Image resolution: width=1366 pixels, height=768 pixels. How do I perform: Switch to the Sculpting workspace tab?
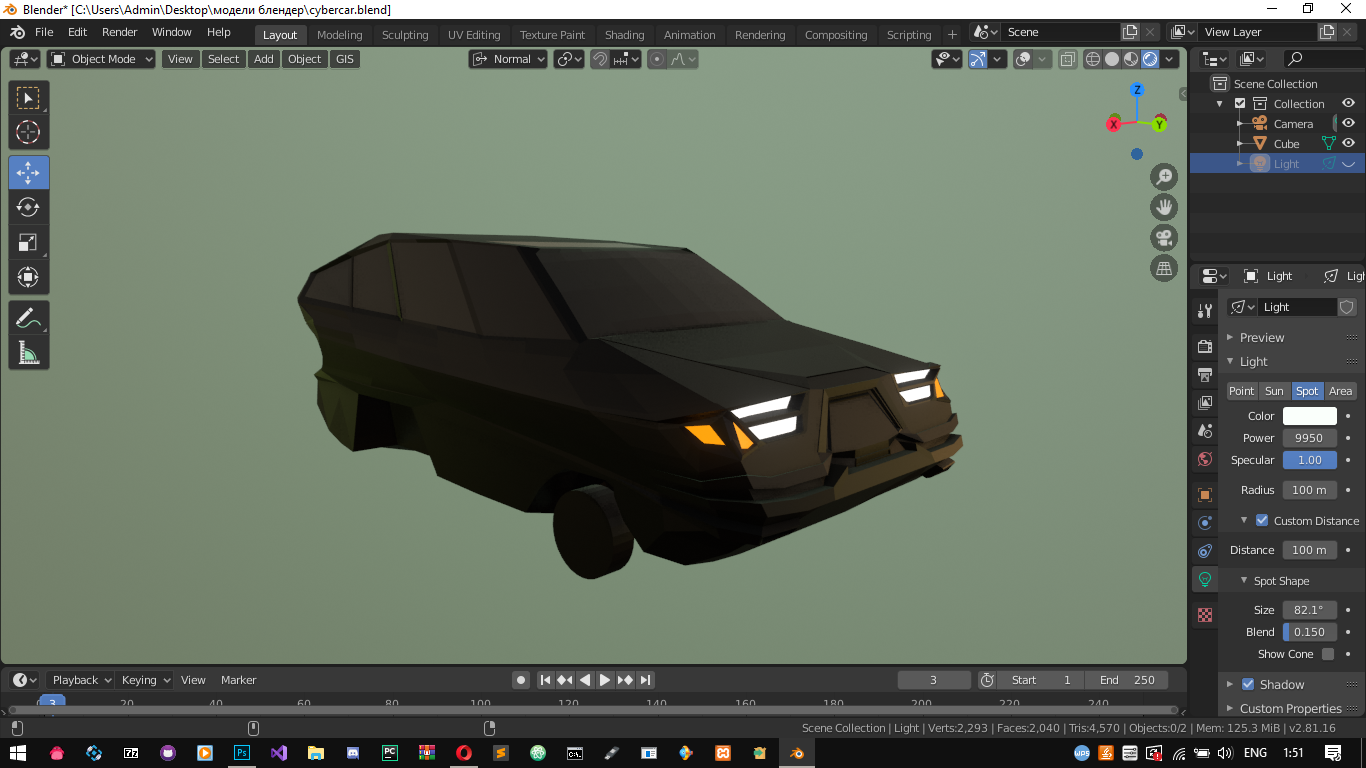tap(405, 35)
